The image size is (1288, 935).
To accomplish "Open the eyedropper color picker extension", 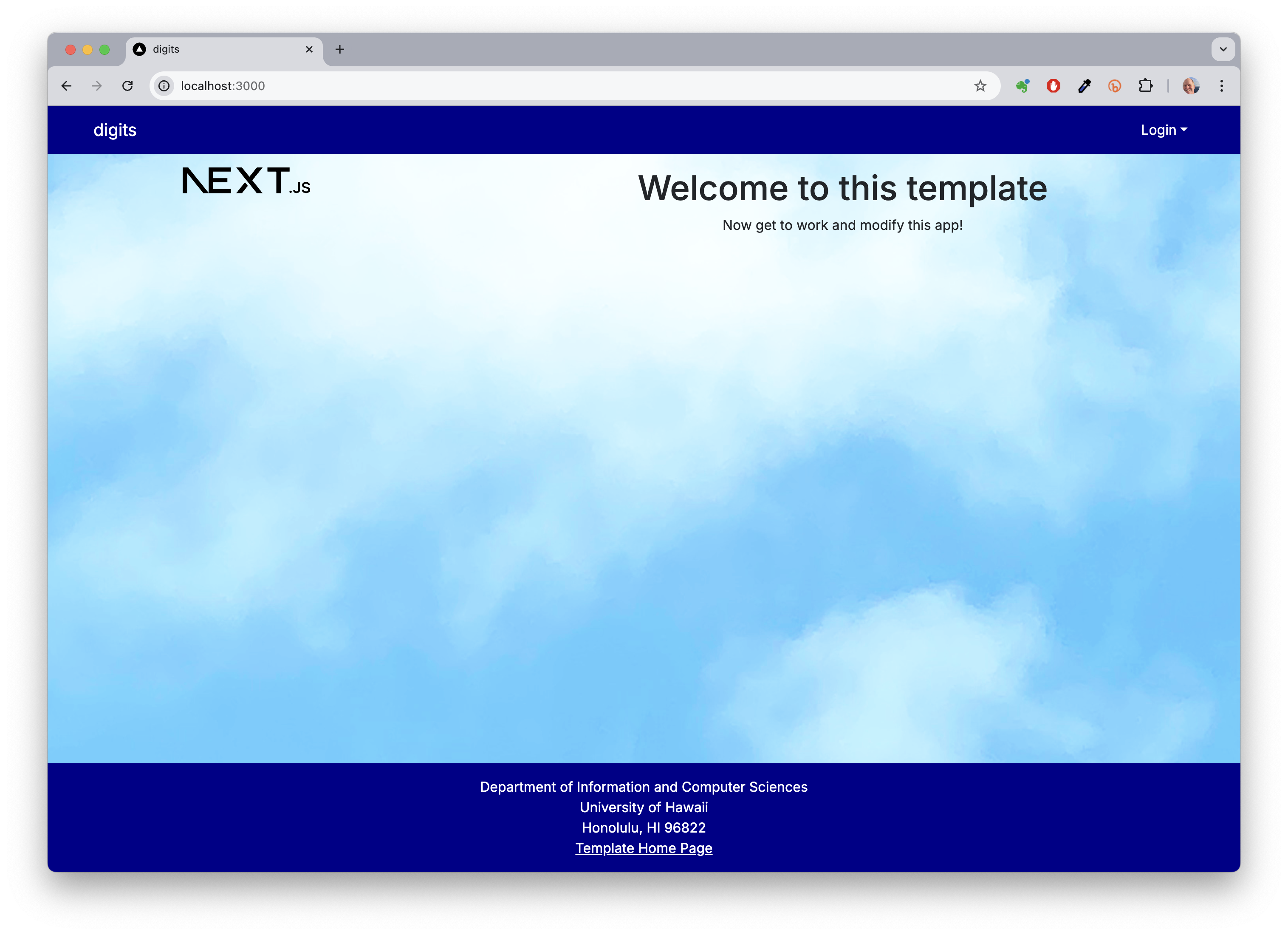I will click(x=1084, y=86).
